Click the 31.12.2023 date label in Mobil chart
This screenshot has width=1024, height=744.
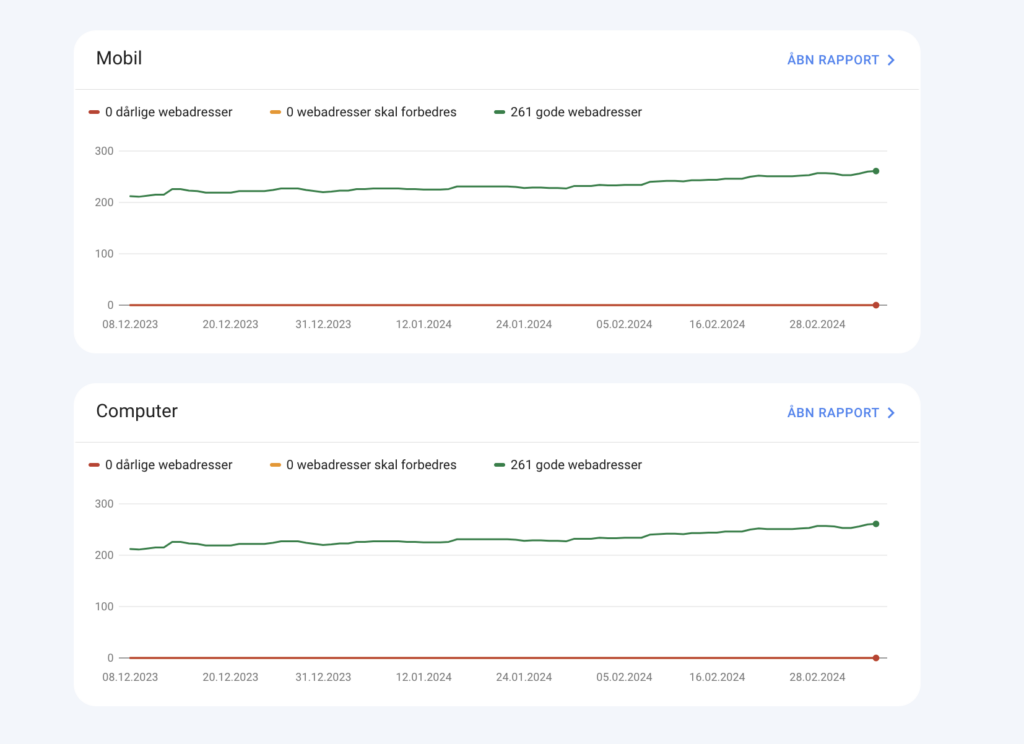point(323,325)
